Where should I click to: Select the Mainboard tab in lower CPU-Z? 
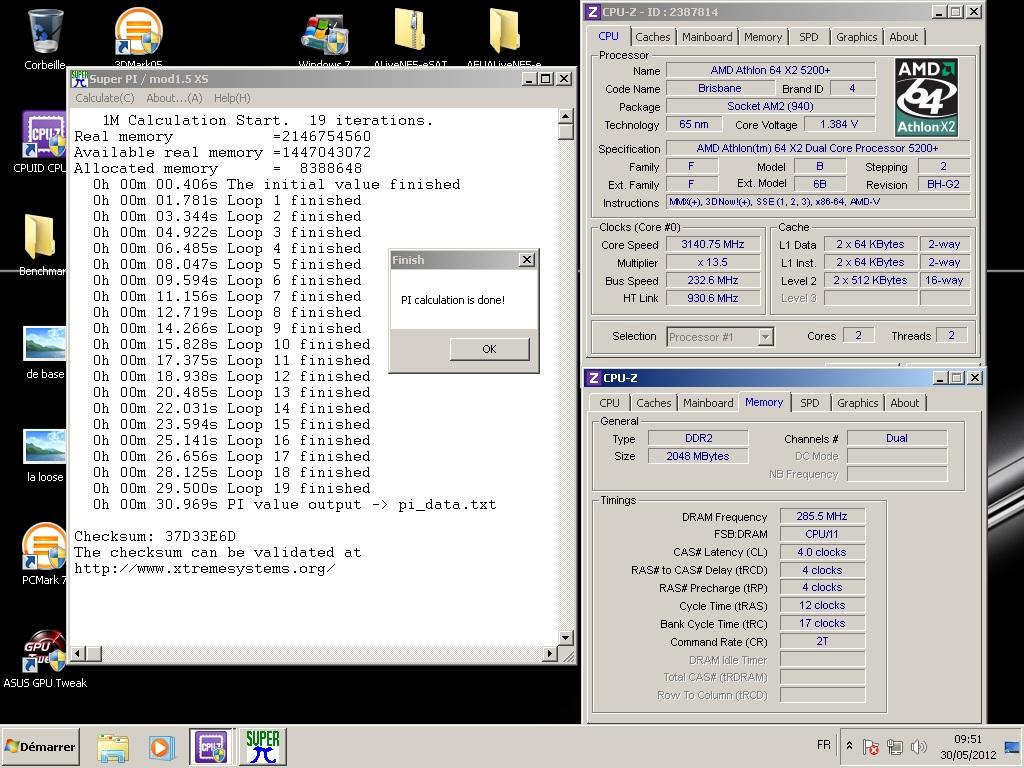(x=709, y=403)
